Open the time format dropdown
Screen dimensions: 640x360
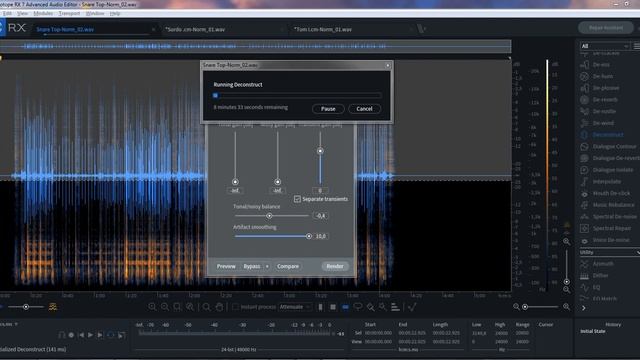tap(9, 324)
